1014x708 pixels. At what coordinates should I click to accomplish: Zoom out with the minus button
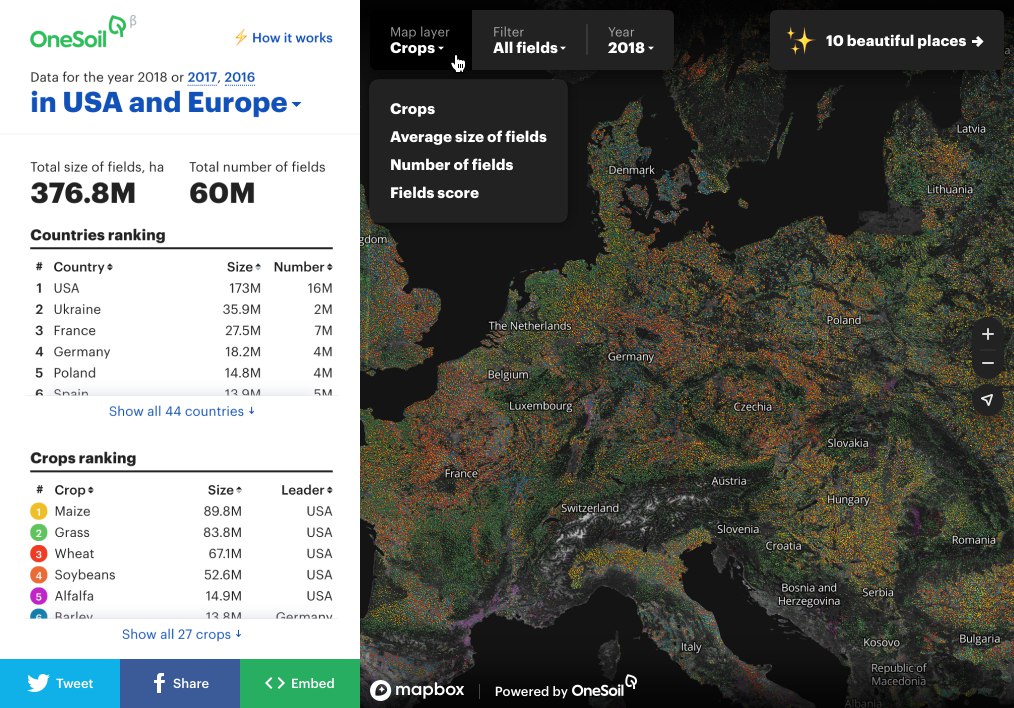[987, 363]
